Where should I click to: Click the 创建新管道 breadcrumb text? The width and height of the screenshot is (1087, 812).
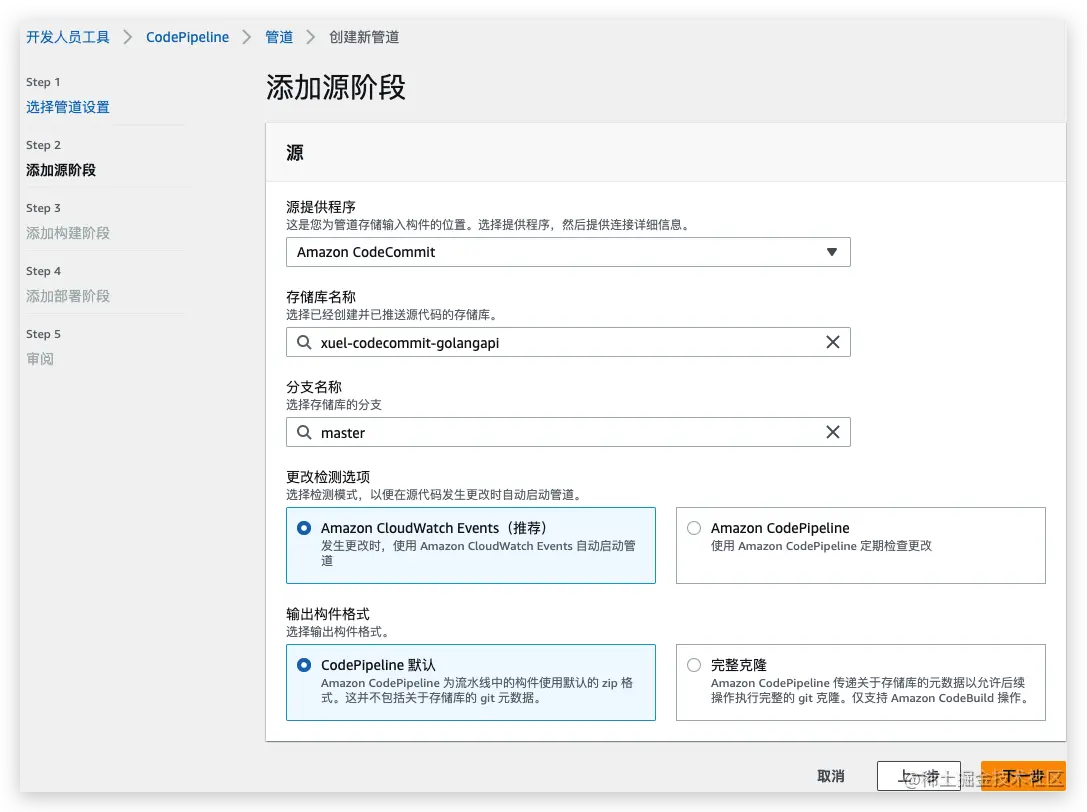[x=364, y=37]
